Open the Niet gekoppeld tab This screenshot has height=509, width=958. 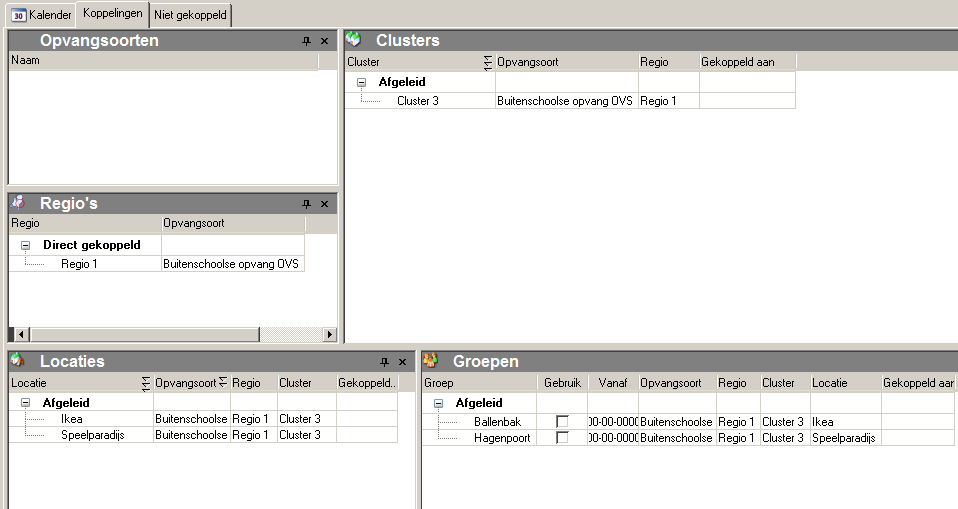191,15
